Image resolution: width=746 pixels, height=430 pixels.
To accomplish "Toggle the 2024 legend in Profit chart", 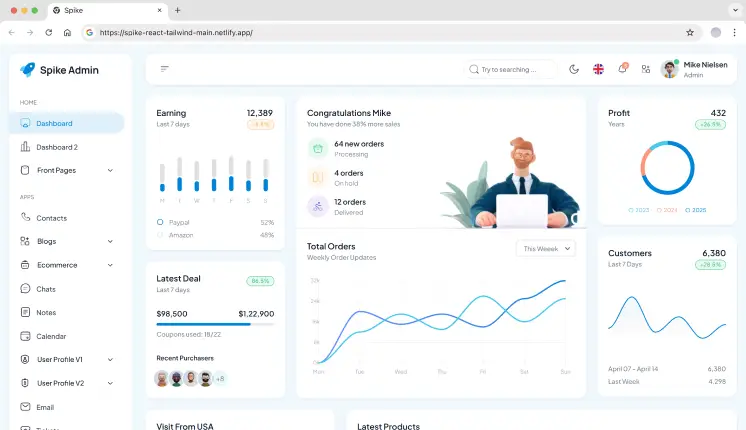I will tap(667, 210).
